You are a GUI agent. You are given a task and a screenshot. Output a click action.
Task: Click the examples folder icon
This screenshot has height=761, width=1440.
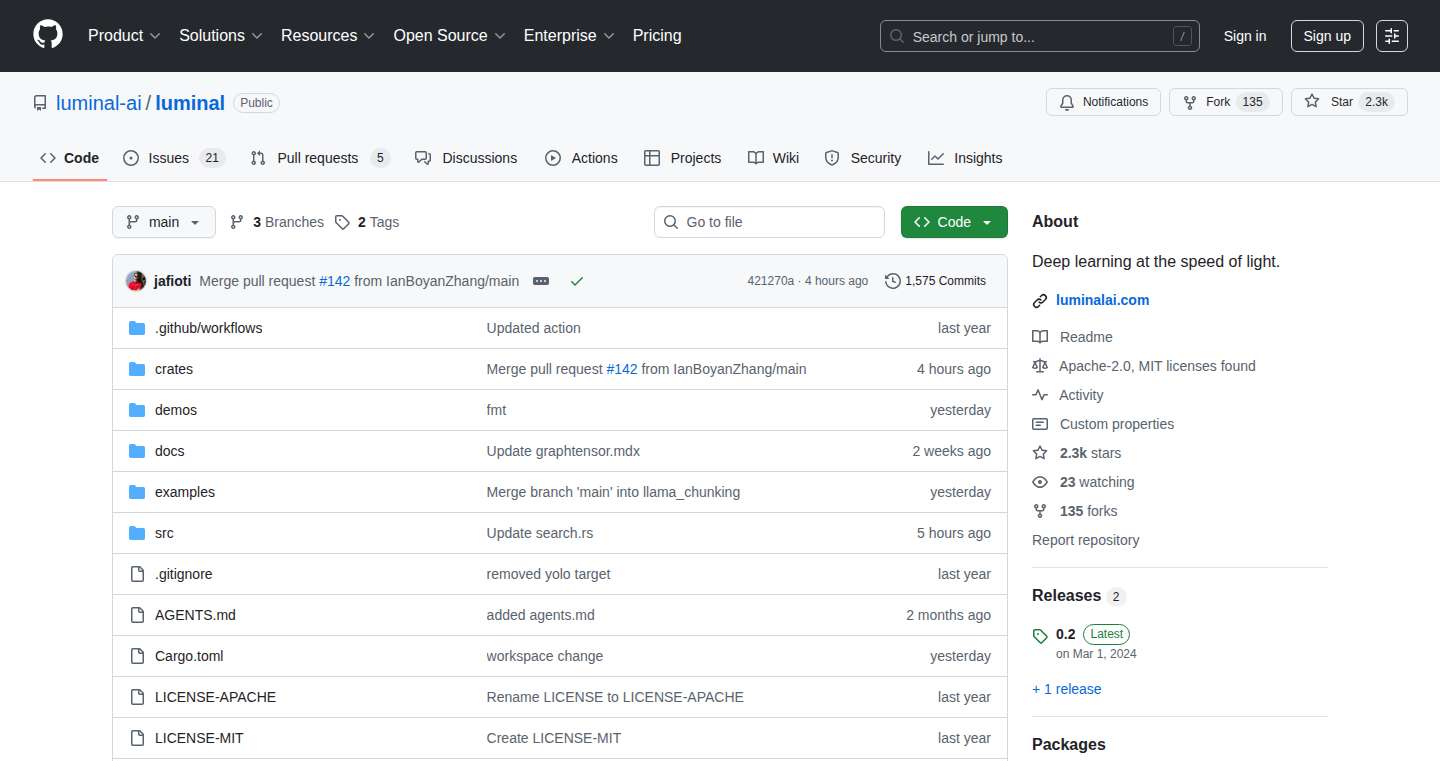(x=137, y=492)
